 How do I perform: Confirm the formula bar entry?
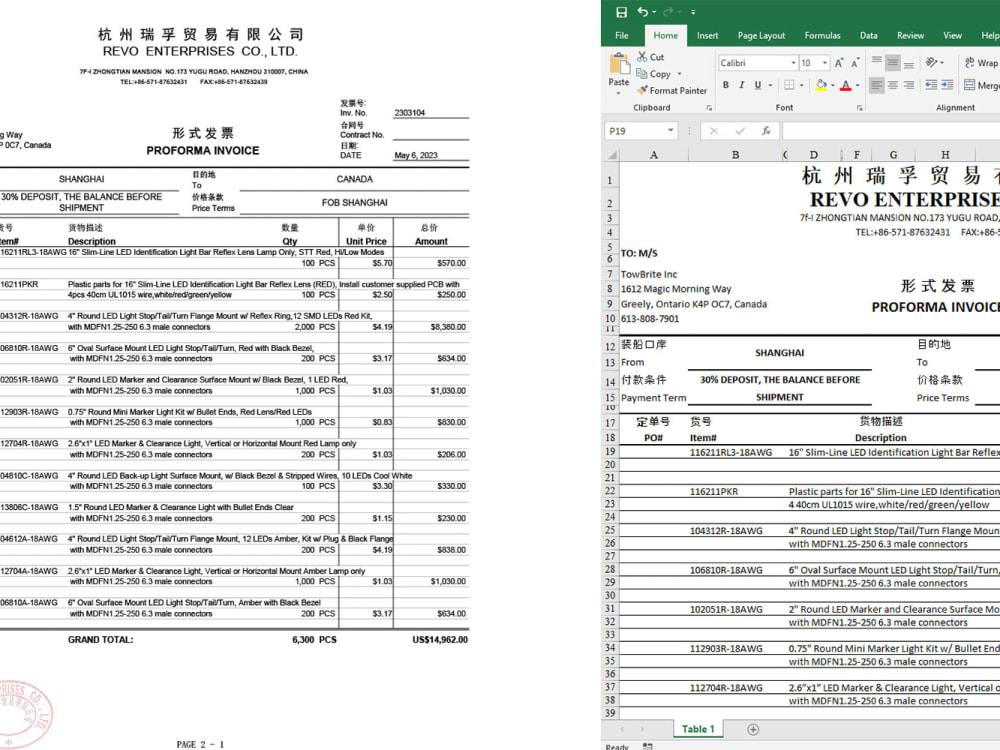(740, 131)
